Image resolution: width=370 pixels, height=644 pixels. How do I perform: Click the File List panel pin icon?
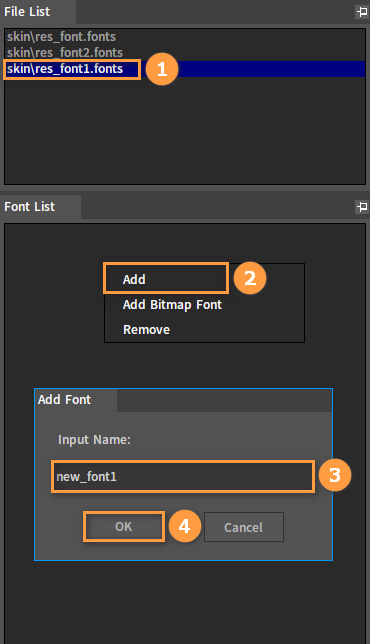coord(362,12)
